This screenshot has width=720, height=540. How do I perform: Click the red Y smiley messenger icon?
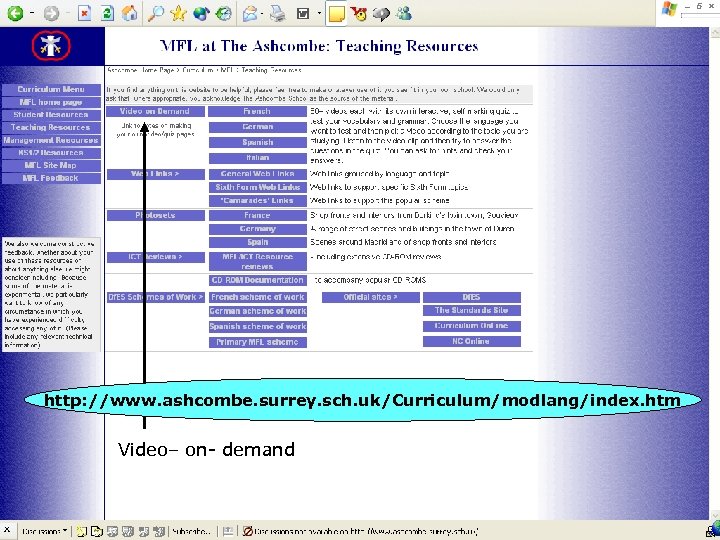point(359,13)
